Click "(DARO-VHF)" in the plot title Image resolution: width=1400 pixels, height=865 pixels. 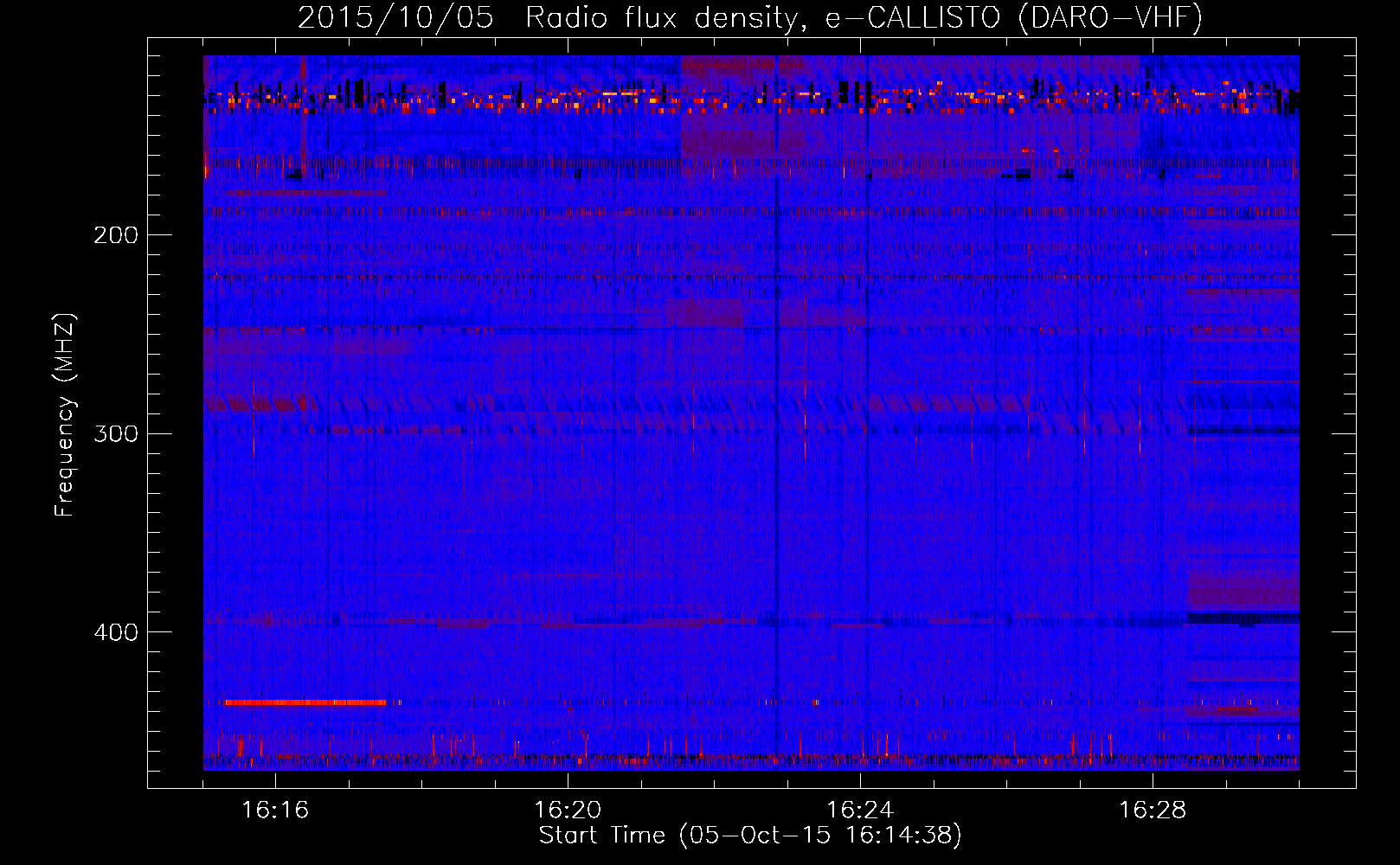[x=1110, y=17]
